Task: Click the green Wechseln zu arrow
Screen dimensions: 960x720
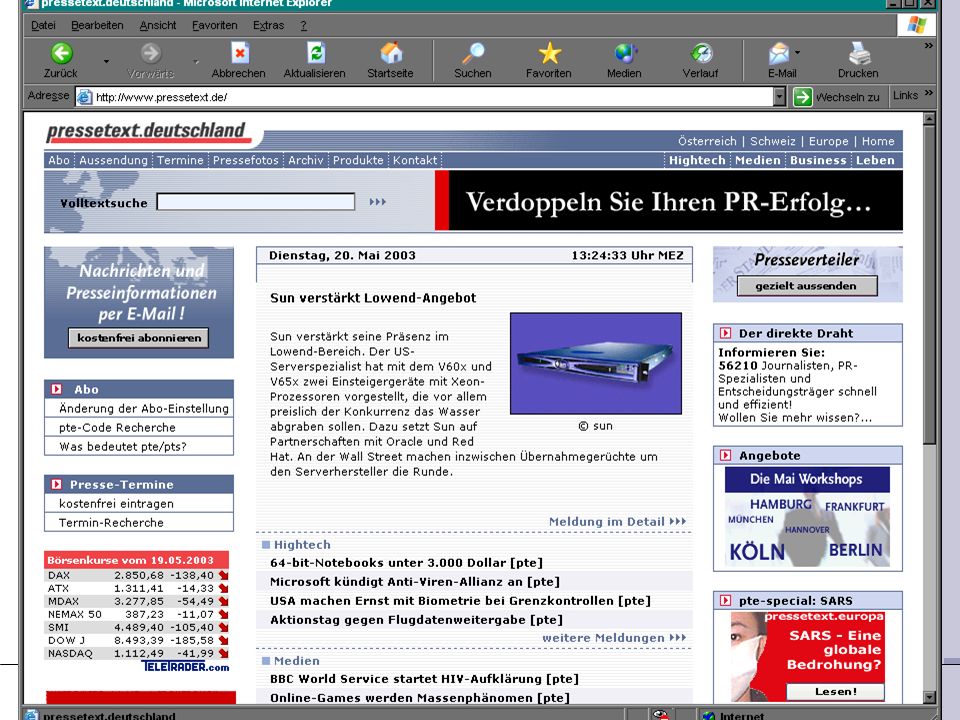Action: click(x=802, y=97)
